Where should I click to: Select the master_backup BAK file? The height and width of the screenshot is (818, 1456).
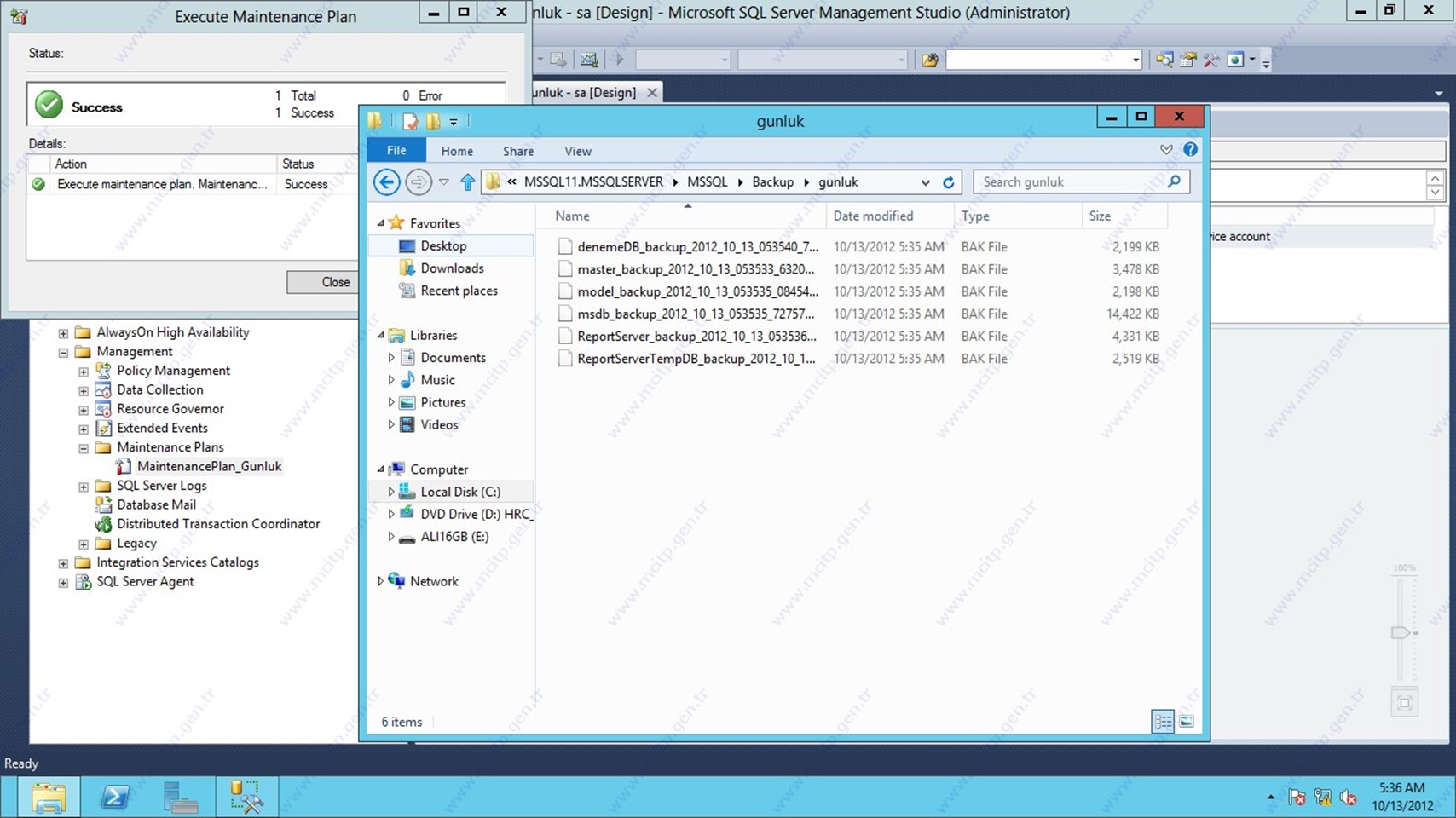pyautogui.click(x=696, y=268)
